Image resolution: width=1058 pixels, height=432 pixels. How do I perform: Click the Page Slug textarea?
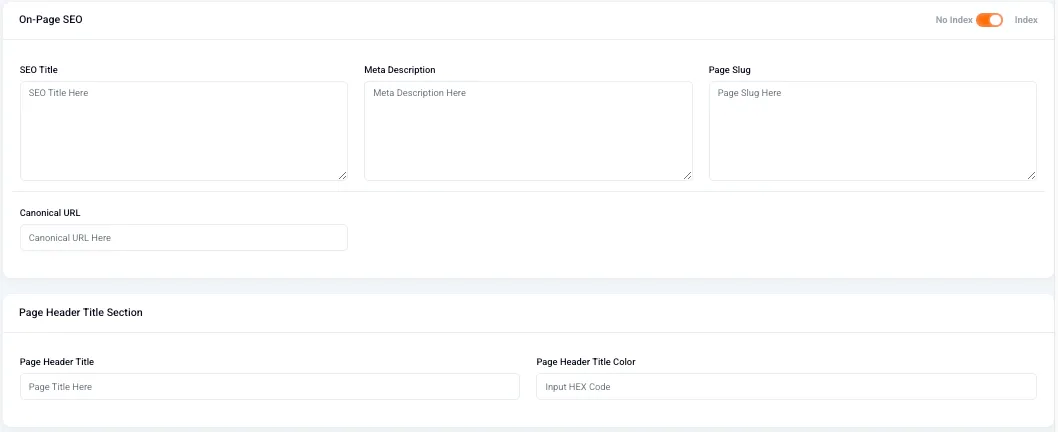click(872, 131)
